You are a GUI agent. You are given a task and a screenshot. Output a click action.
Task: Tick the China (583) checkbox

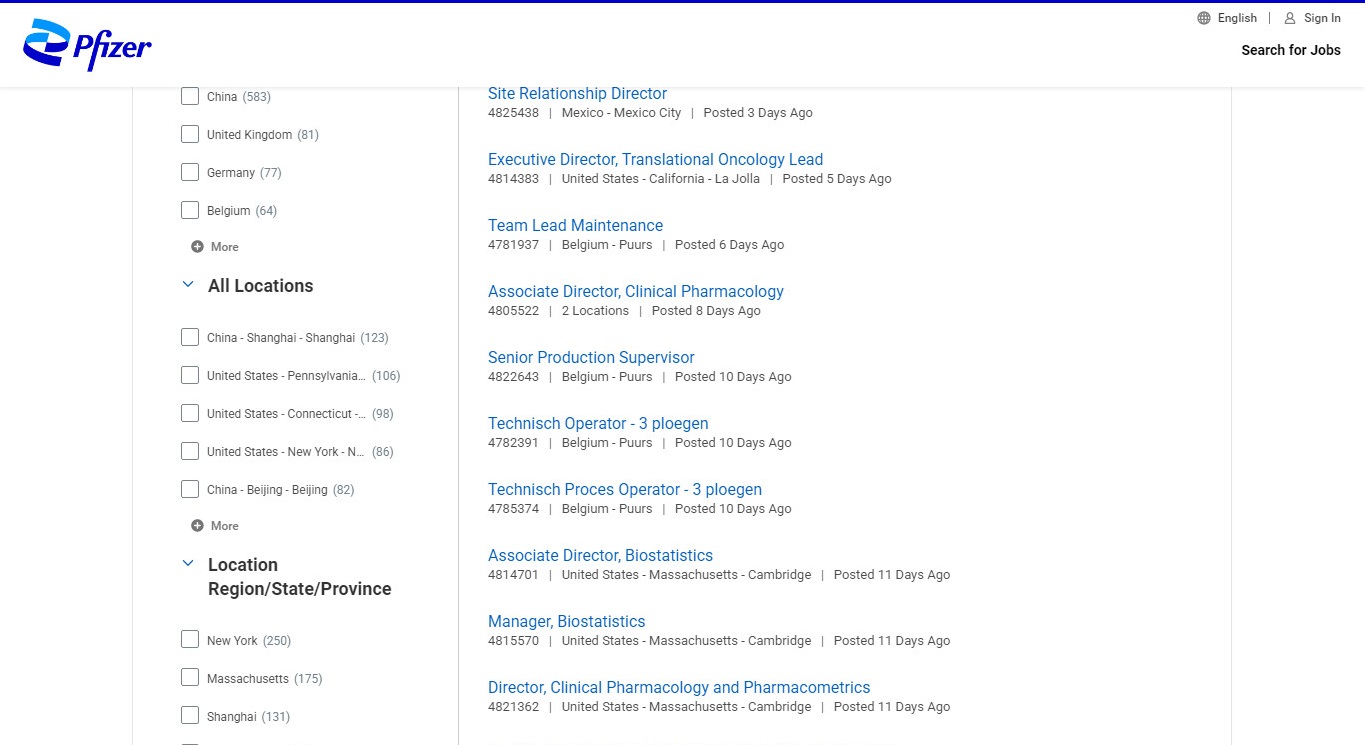(x=190, y=97)
